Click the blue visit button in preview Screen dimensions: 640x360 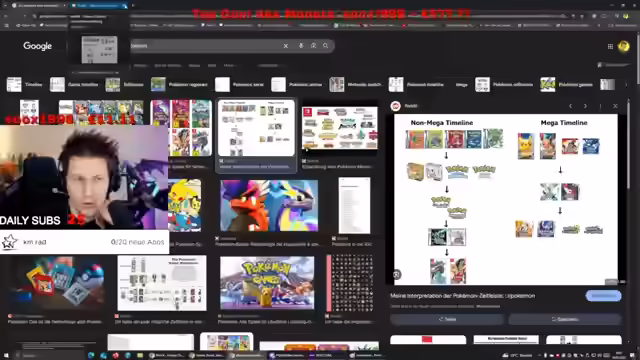[603, 296]
